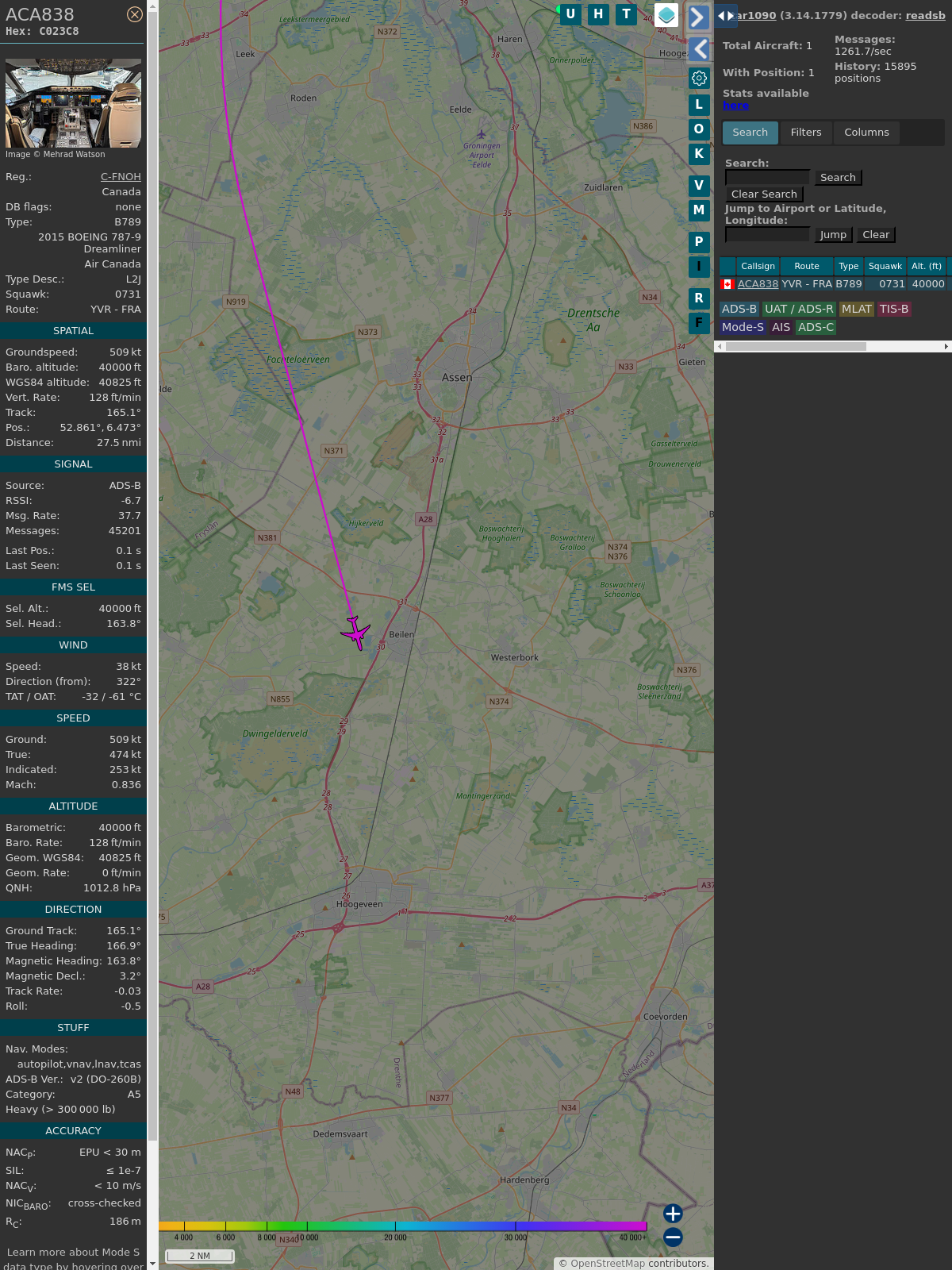The width and height of the screenshot is (952, 1270).
Task: Toggle the F follow aircraft button
Action: (699, 323)
